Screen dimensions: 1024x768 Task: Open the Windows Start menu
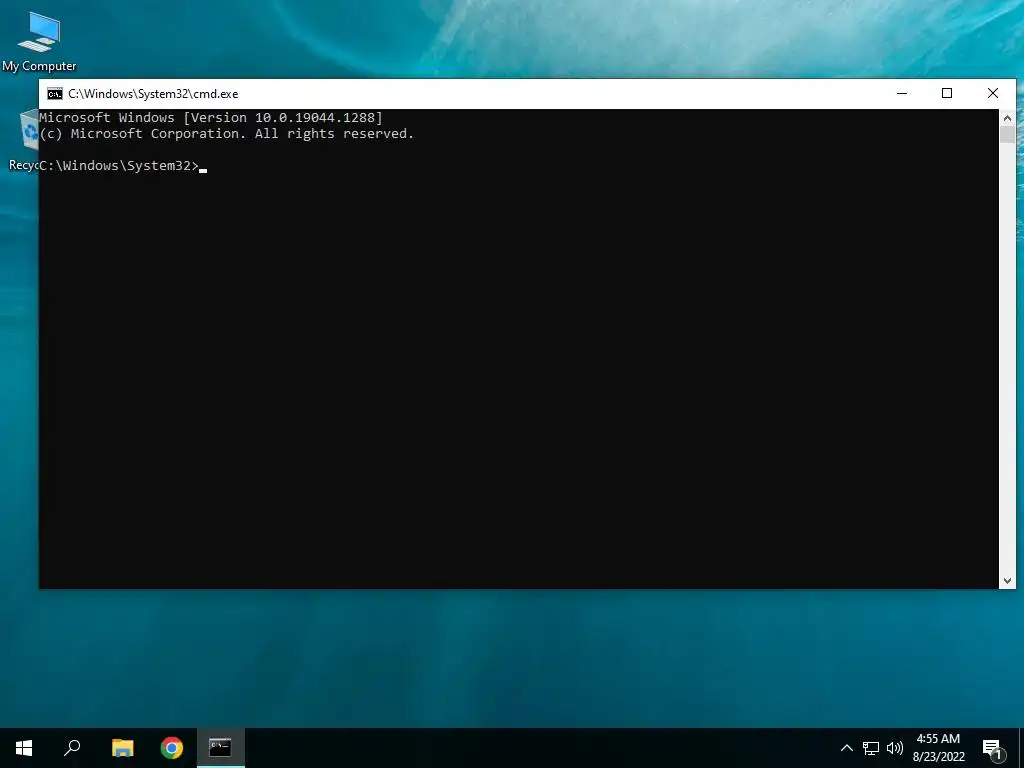(x=24, y=748)
